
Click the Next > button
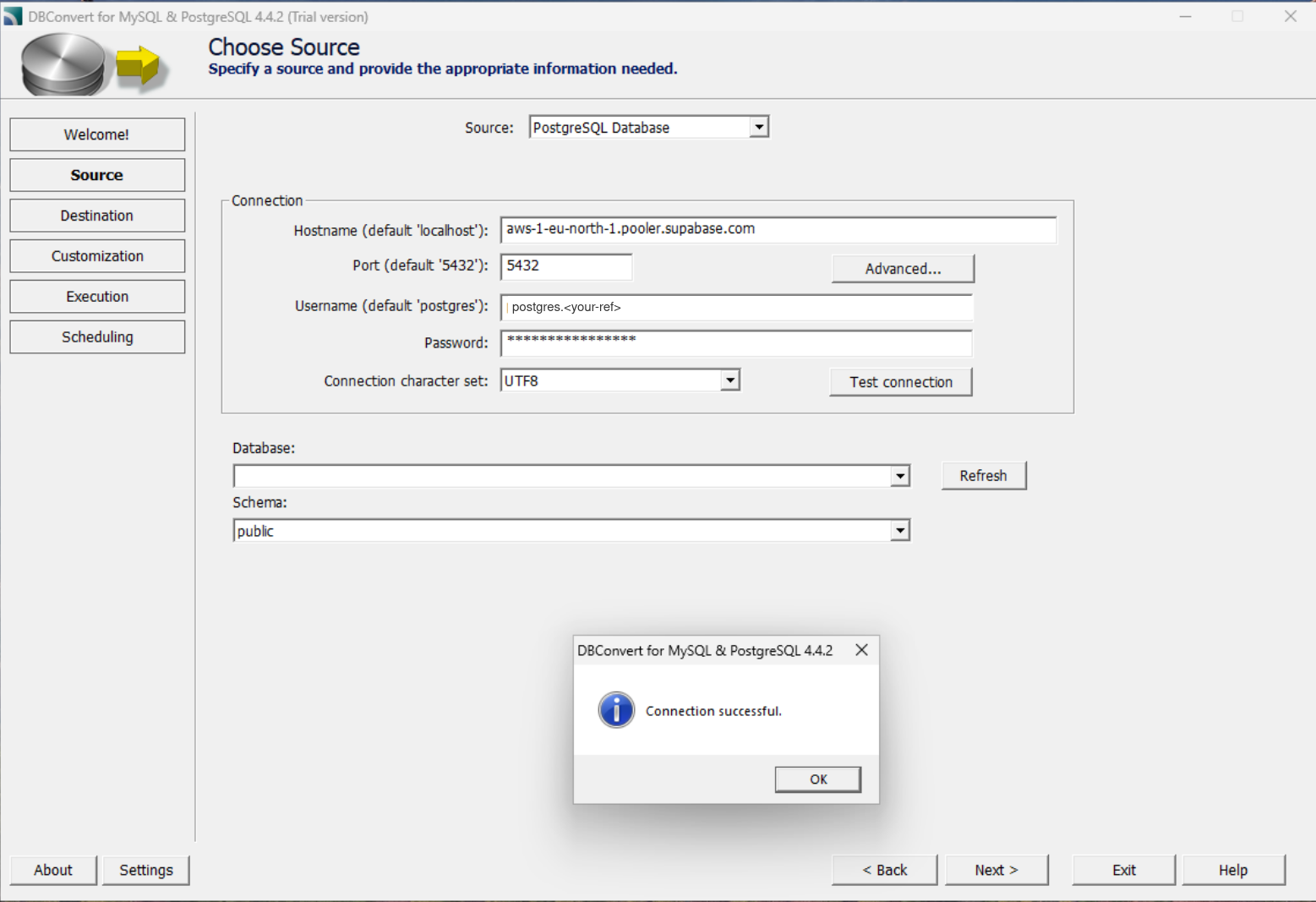pos(997,870)
